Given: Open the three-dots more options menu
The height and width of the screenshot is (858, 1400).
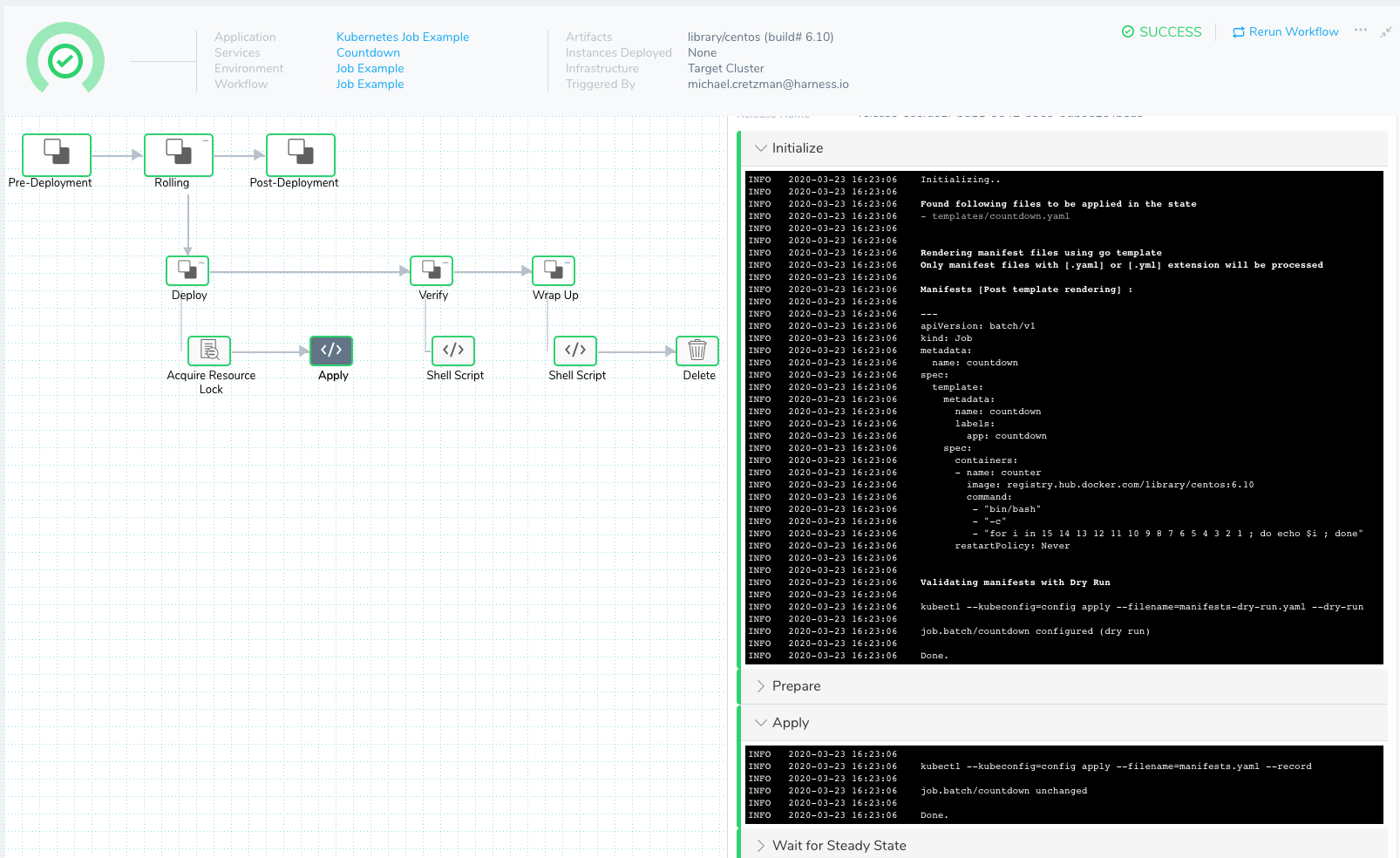Looking at the screenshot, I should pos(1361,31).
